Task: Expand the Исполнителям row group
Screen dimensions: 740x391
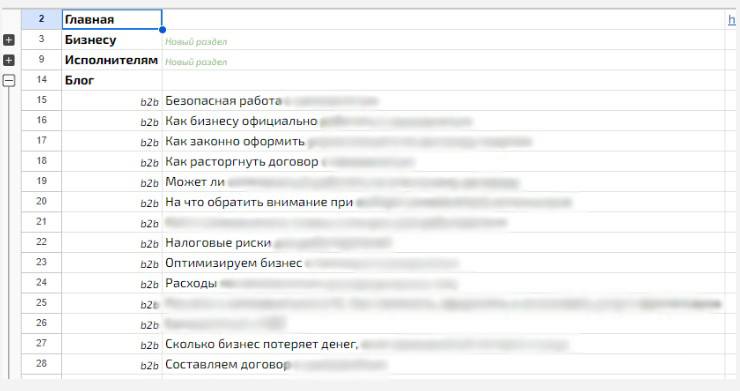Action: coord(8,60)
